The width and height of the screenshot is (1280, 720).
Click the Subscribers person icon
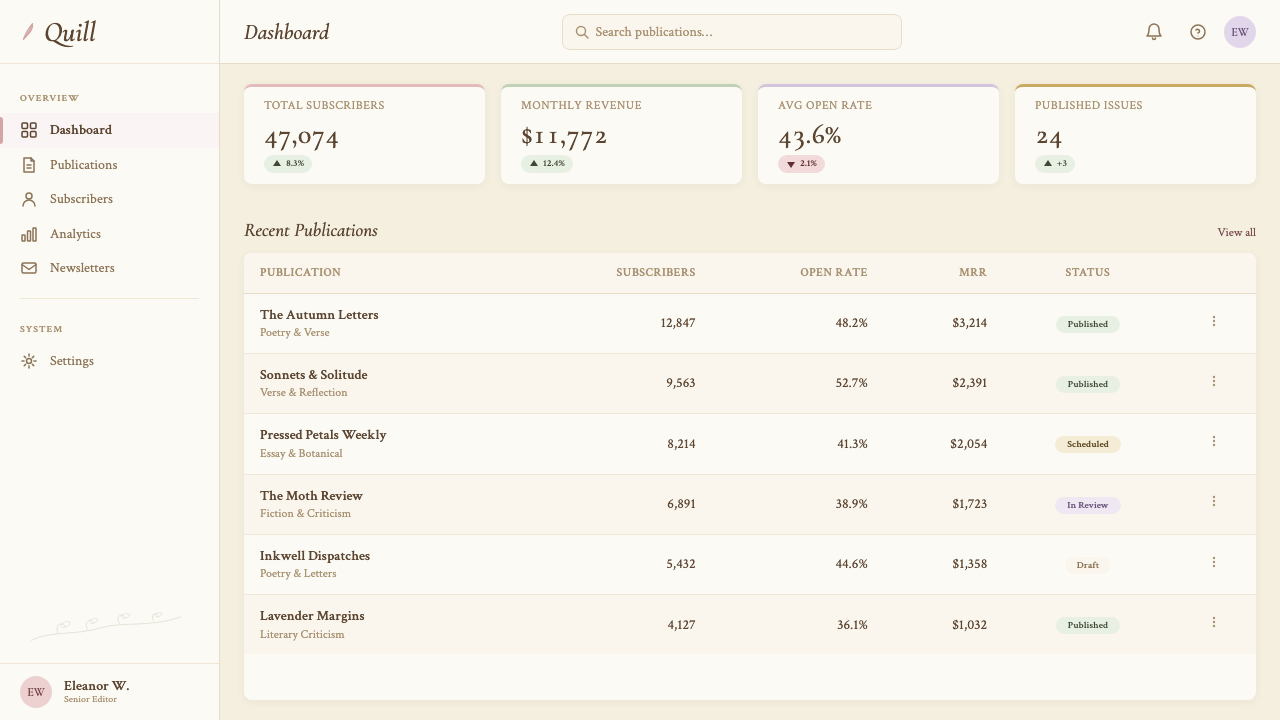point(29,199)
